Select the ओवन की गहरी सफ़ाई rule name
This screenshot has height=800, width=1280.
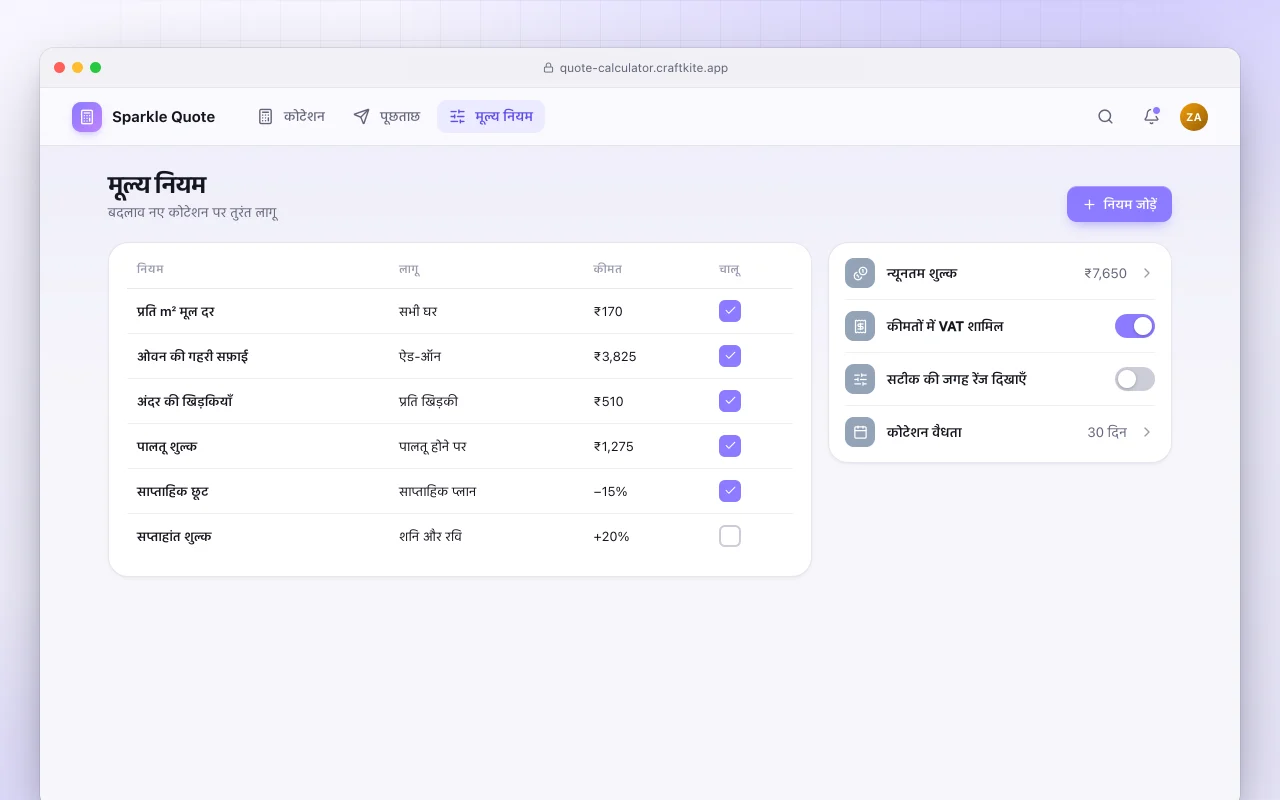pyautogui.click(x=192, y=356)
